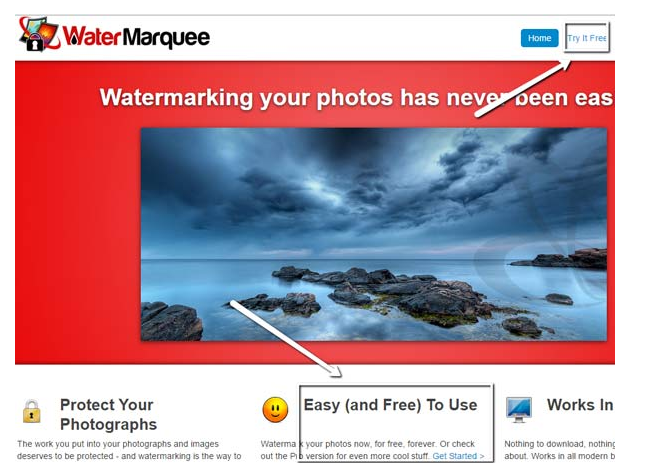Open the Home navigation button

pyautogui.click(x=539, y=38)
